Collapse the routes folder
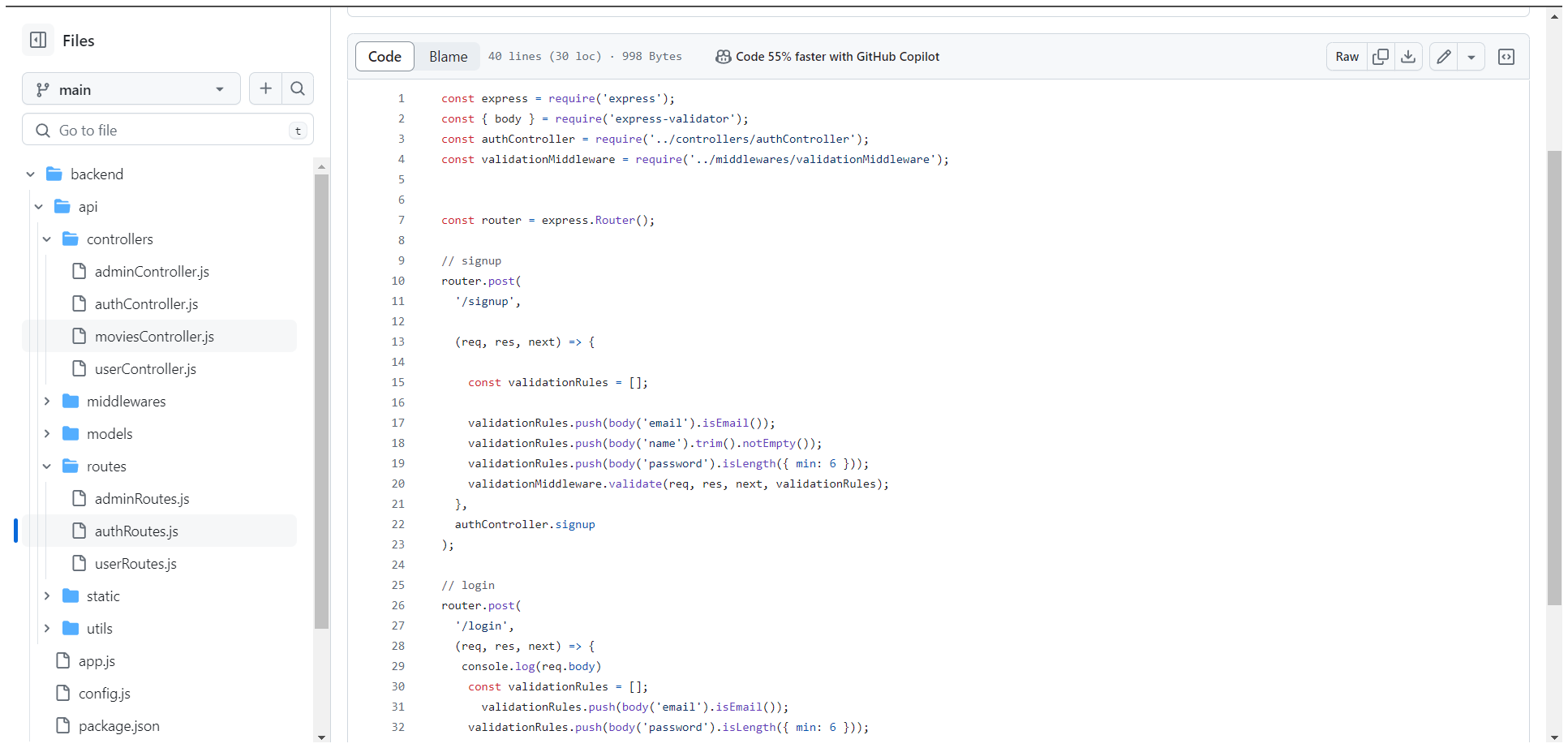The image size is (1568, 748). click(47, 466)
